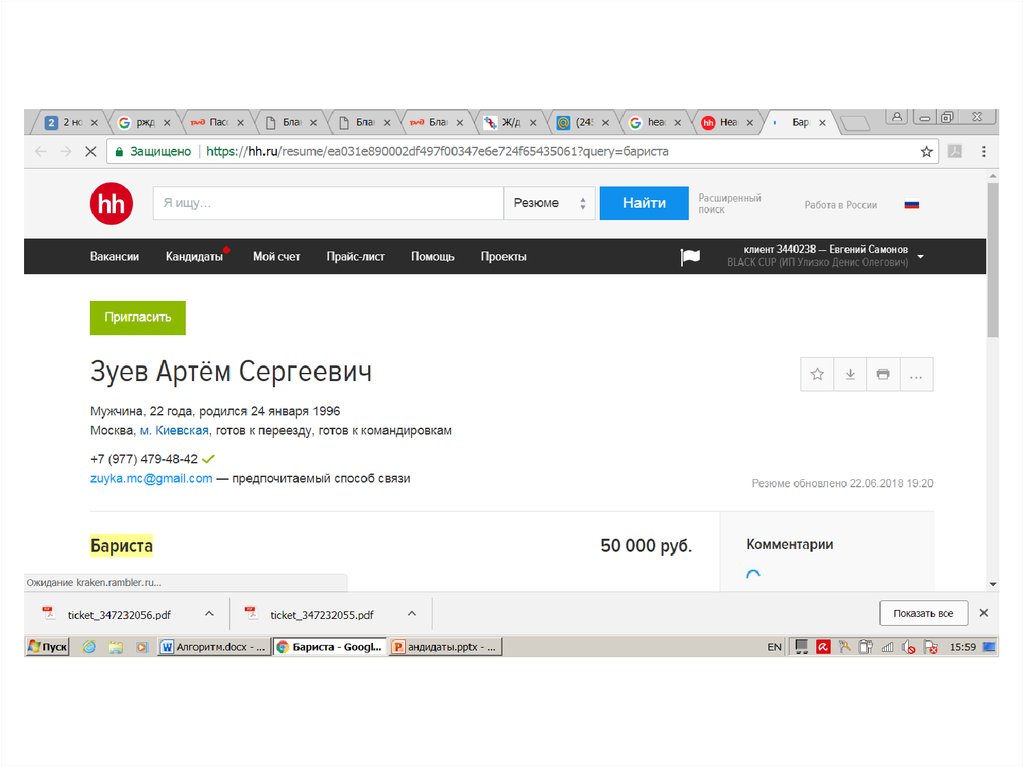Stop page loading with X button
The image size is (1024, 767).
(x=90, y=152)
